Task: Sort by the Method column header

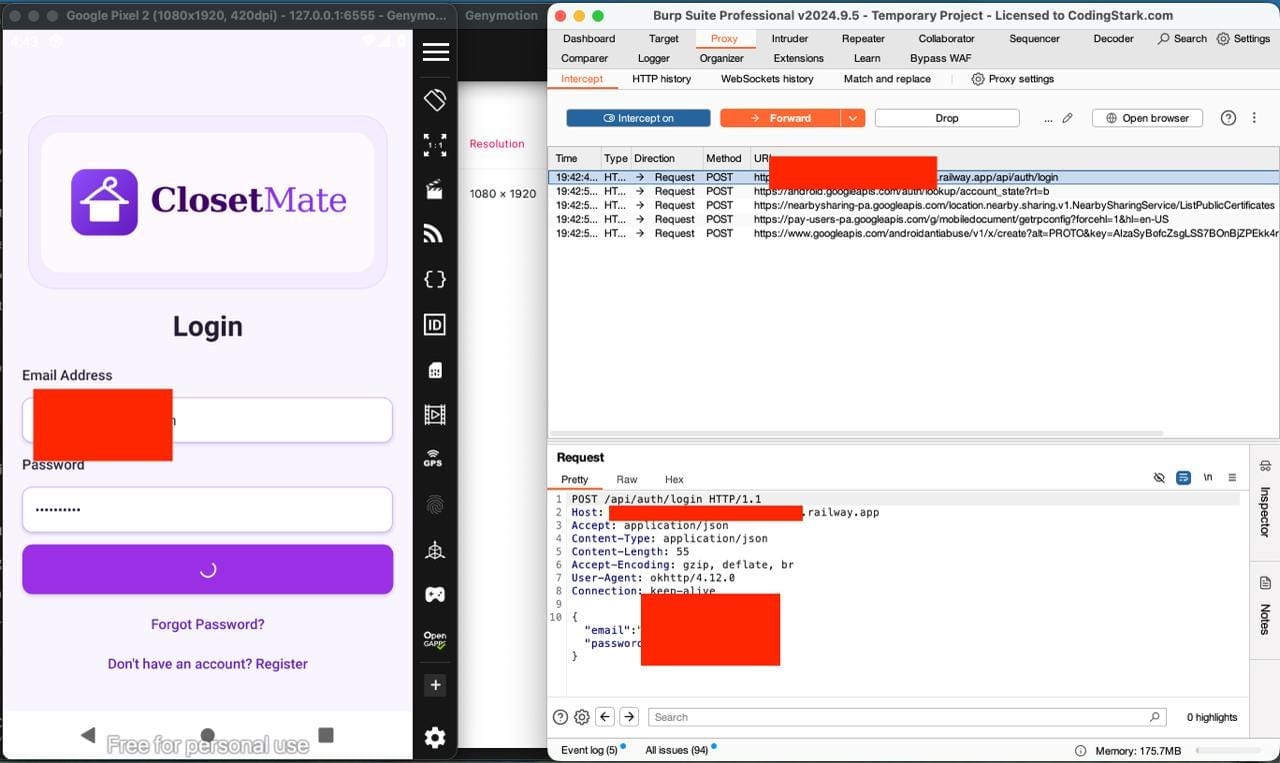Action: click(x=725, y=158)
